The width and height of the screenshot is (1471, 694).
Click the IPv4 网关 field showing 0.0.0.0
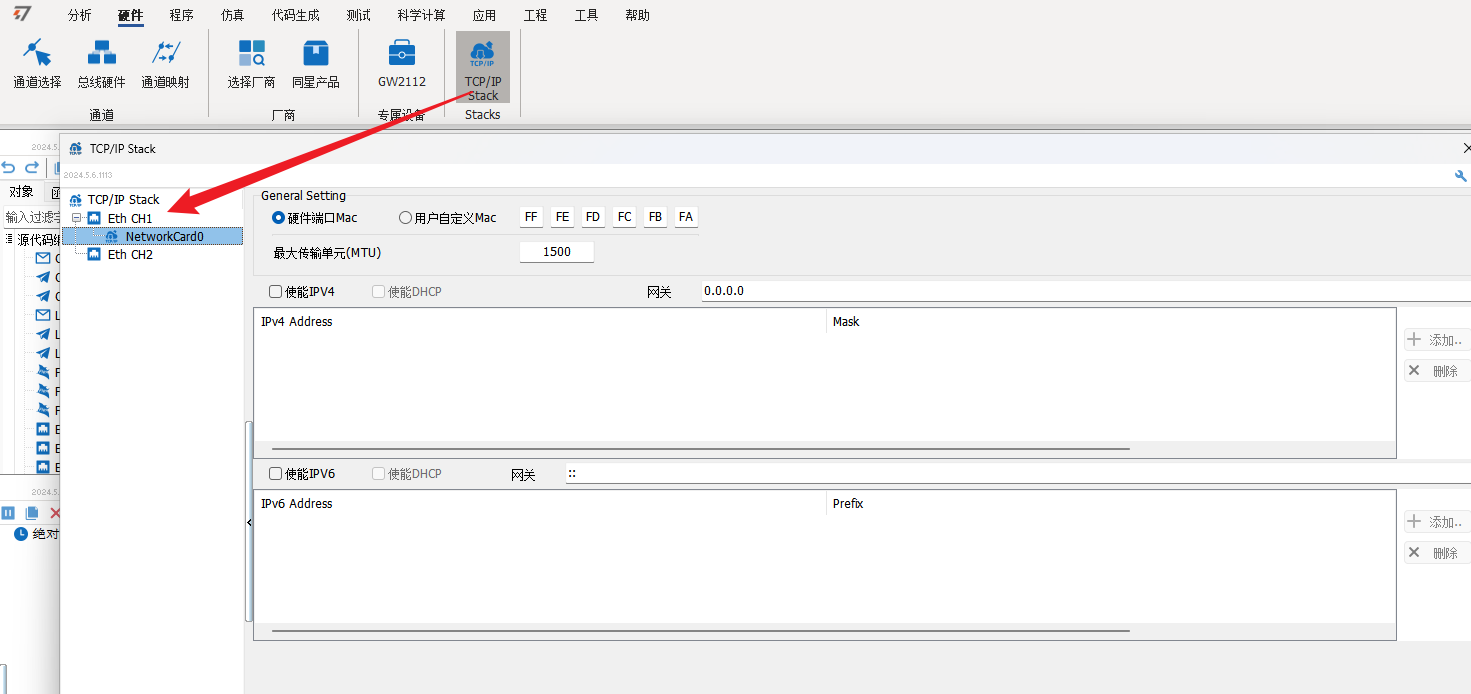1086,291
